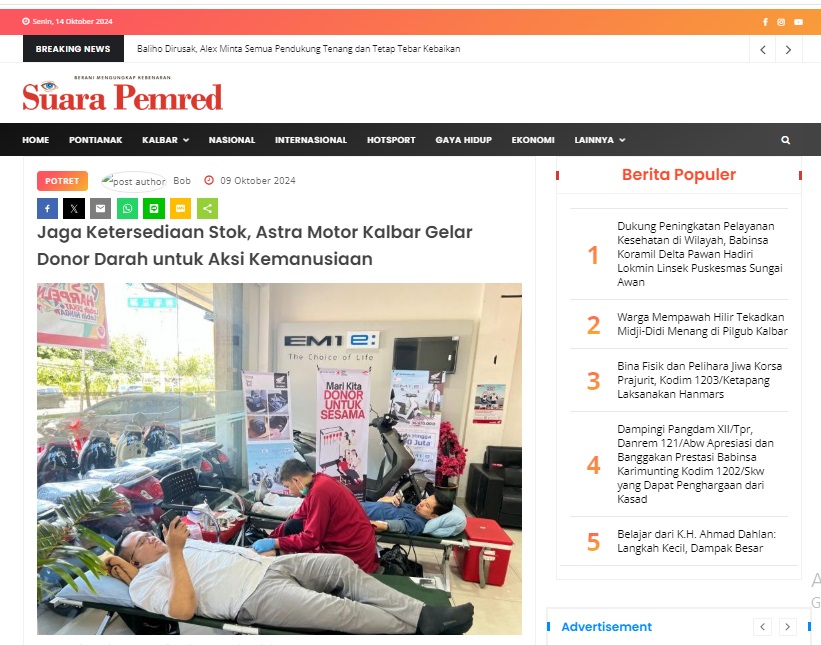Open site search magnifier icon

click(785, 140)
